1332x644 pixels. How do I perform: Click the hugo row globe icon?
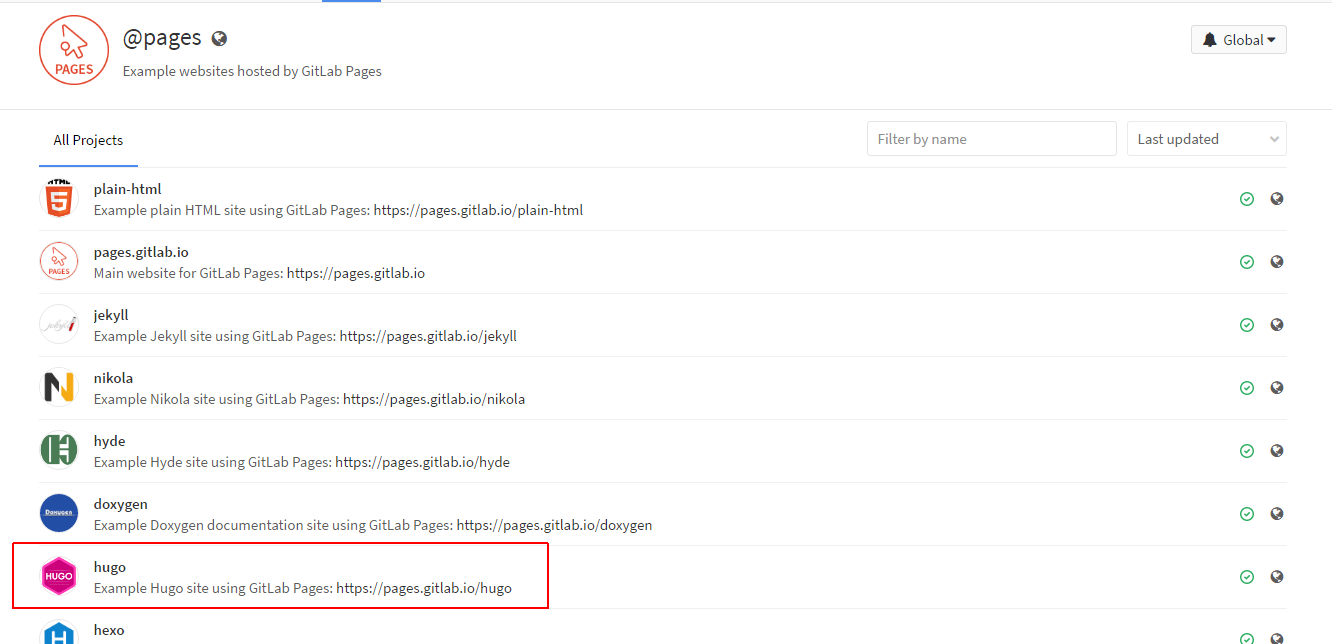1277,577
